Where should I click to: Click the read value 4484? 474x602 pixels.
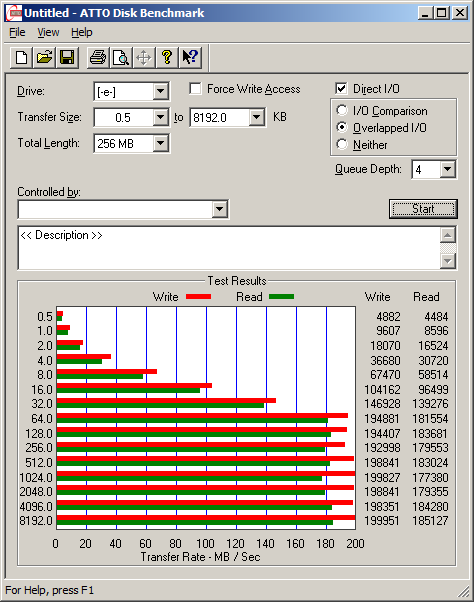pyautogui.click(x=436, y=317)
